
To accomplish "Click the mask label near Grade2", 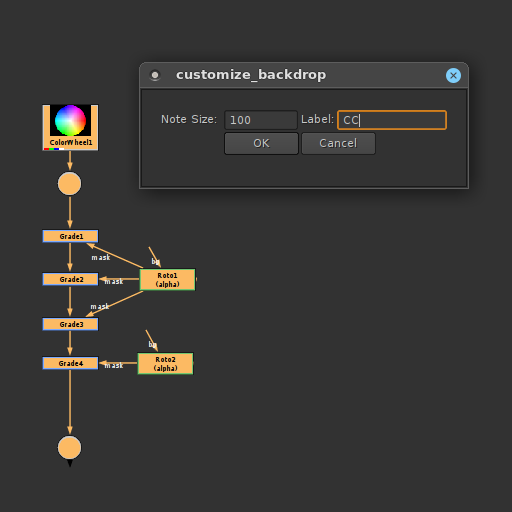I will [x=114, y=282].
